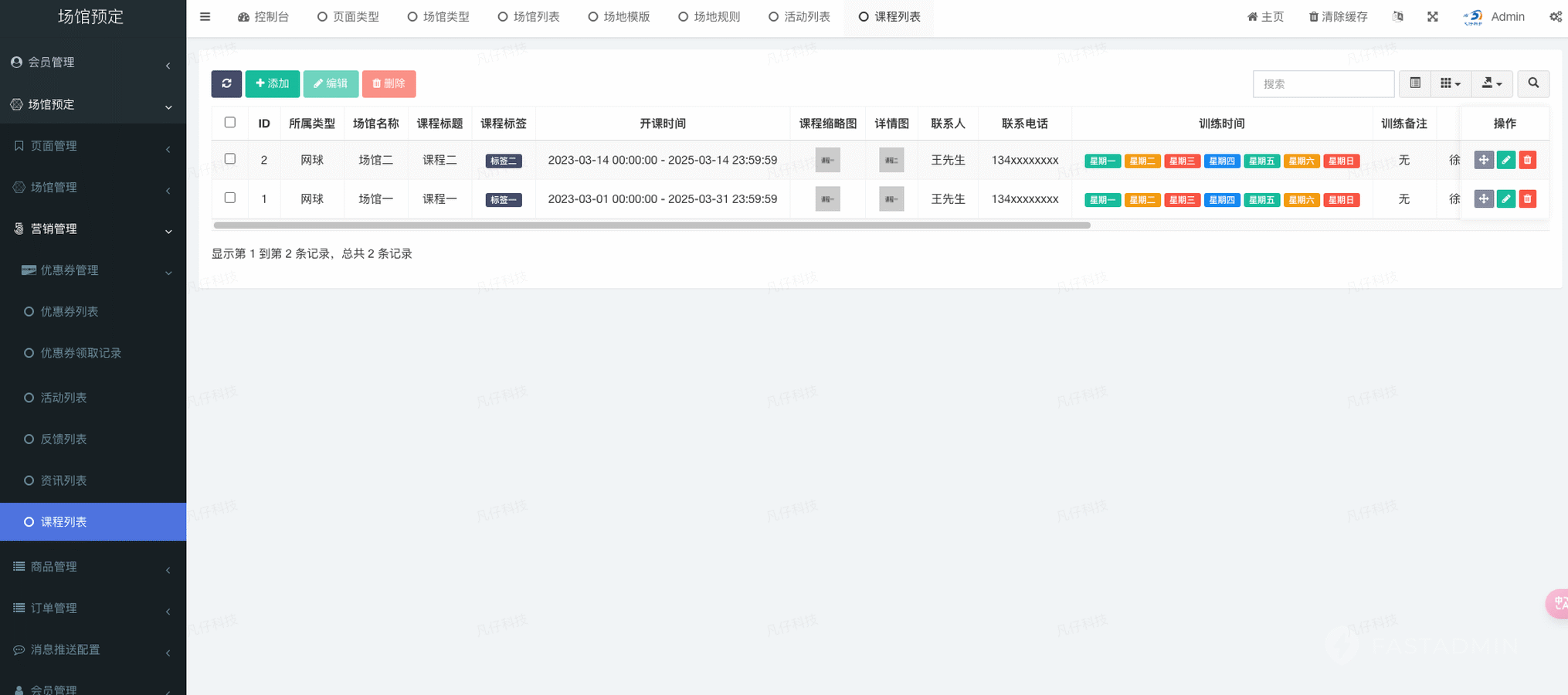
Task: Click green edit pencil icon for course ID 1
Action: coord(1505,199)
